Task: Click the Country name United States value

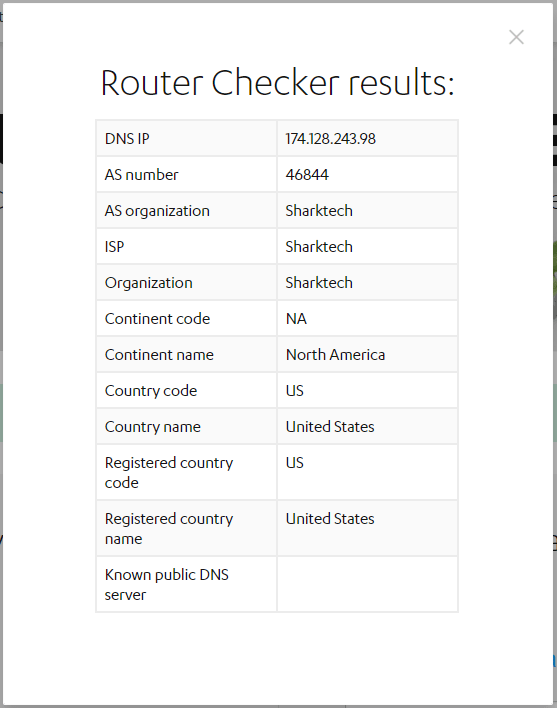Action: pyautogui.click(x=330, y=427)
